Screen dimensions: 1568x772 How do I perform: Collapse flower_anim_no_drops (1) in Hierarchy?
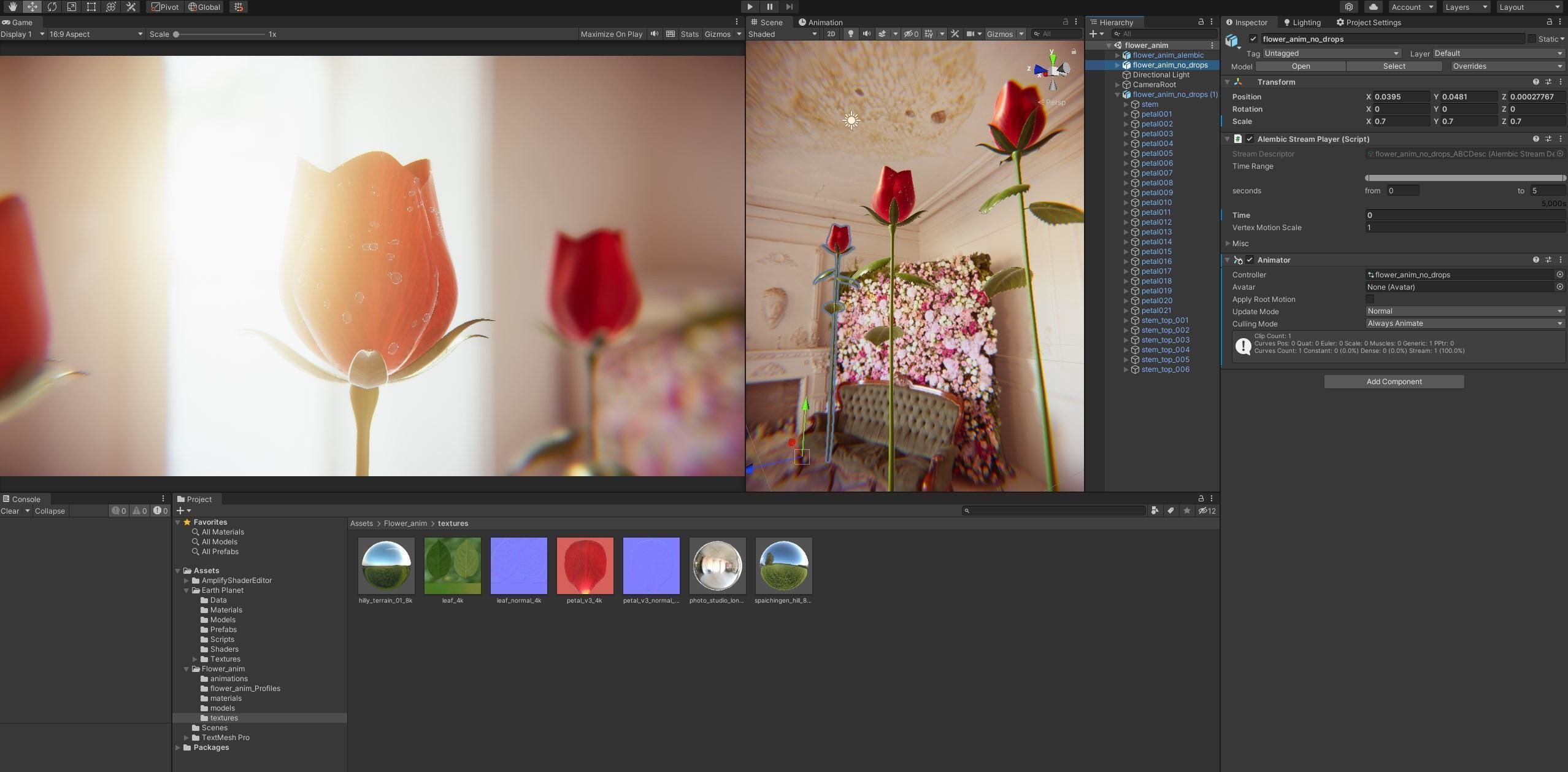click(1117, 95)
